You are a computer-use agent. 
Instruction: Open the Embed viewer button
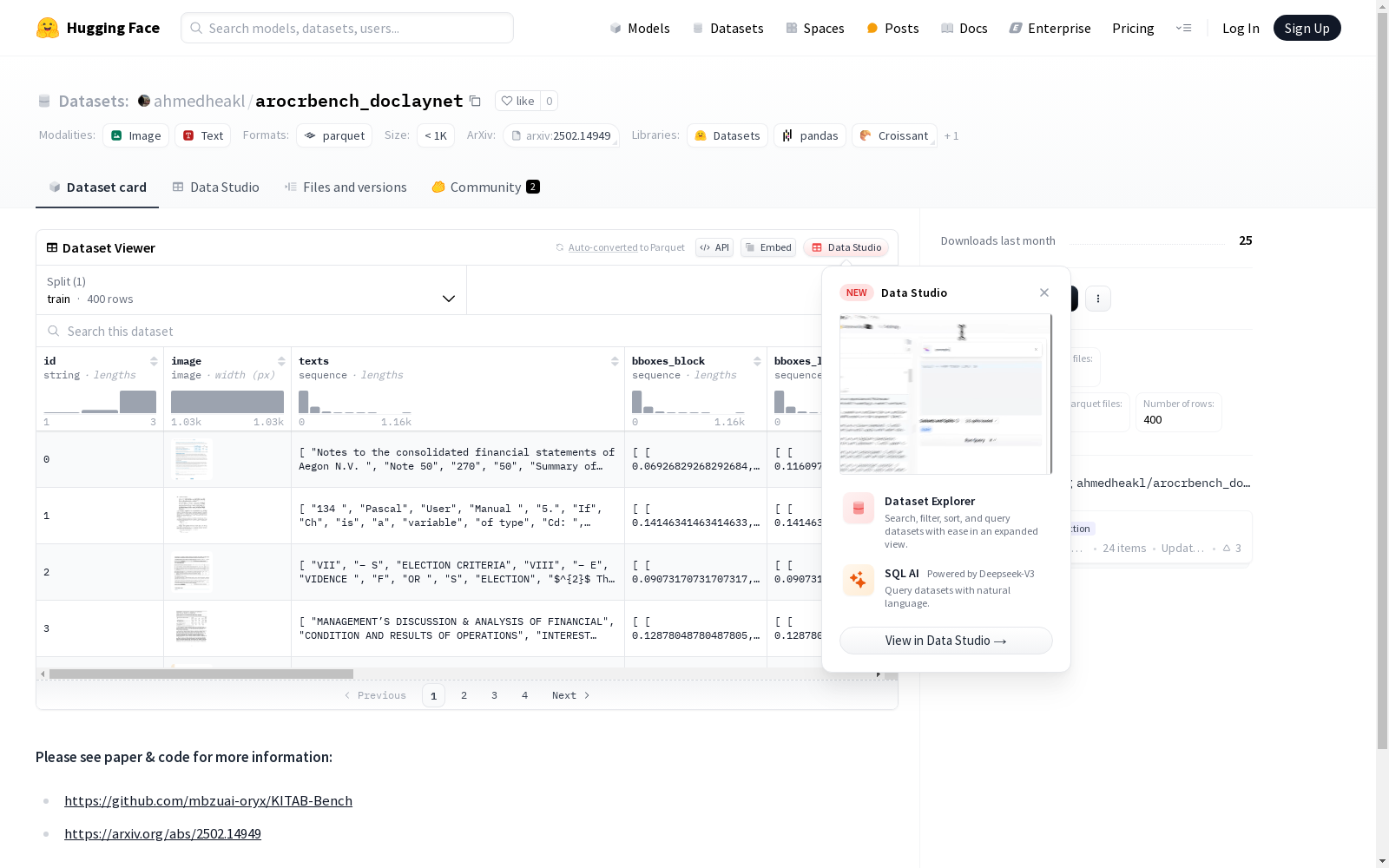coord(768,247)
